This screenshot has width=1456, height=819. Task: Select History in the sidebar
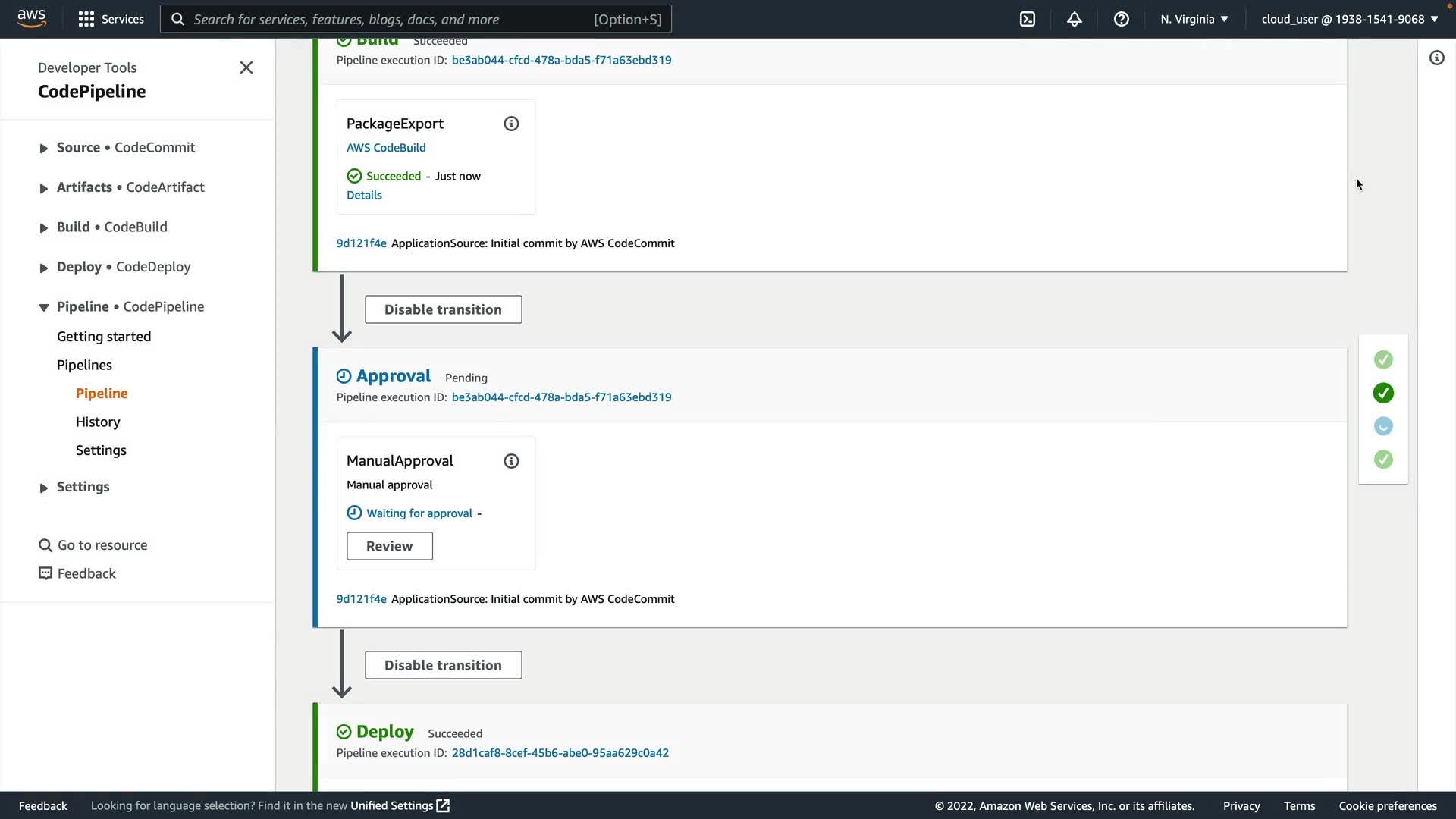tap(98, 422)
